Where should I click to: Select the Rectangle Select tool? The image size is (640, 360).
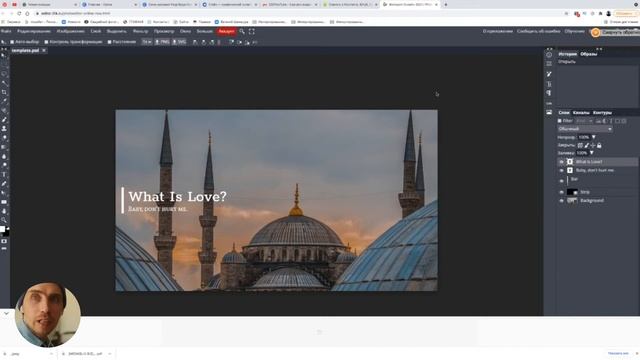coord(4,64)
